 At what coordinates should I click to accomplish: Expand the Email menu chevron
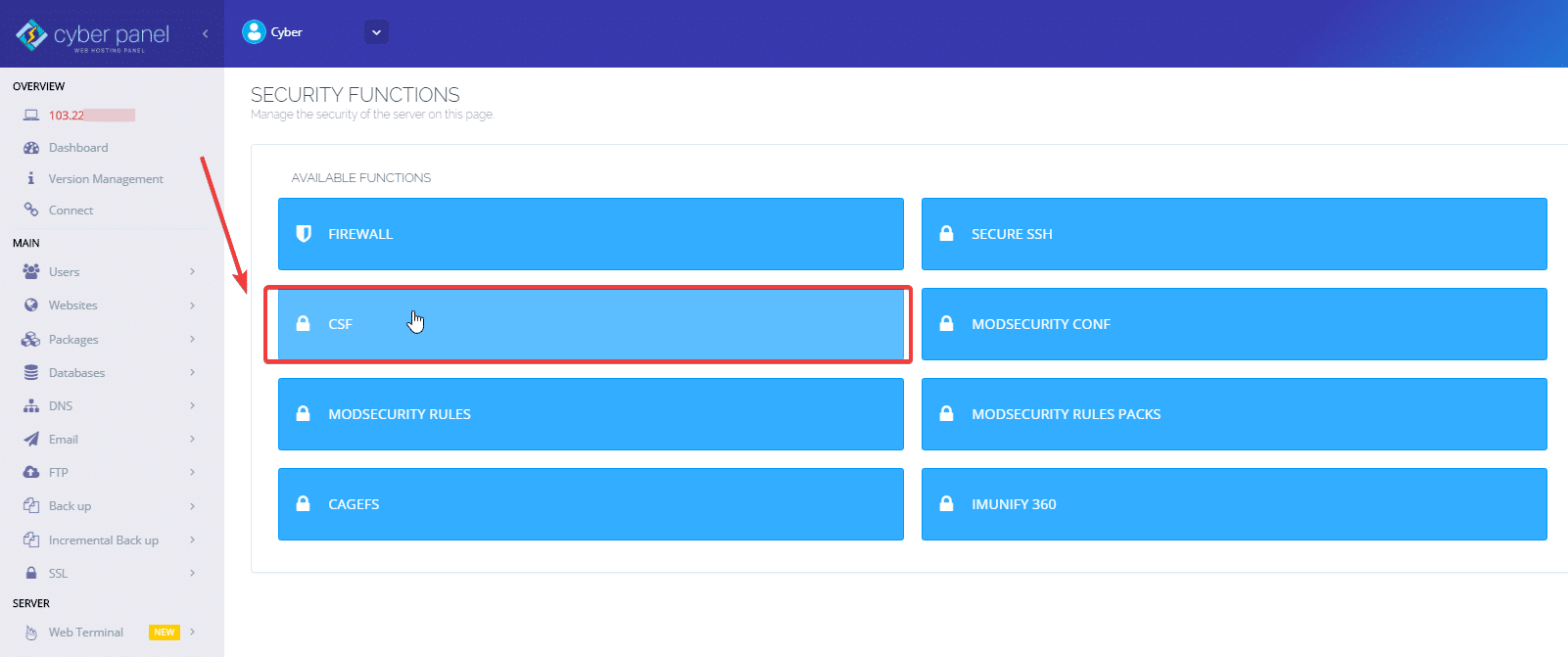[192, 439]
